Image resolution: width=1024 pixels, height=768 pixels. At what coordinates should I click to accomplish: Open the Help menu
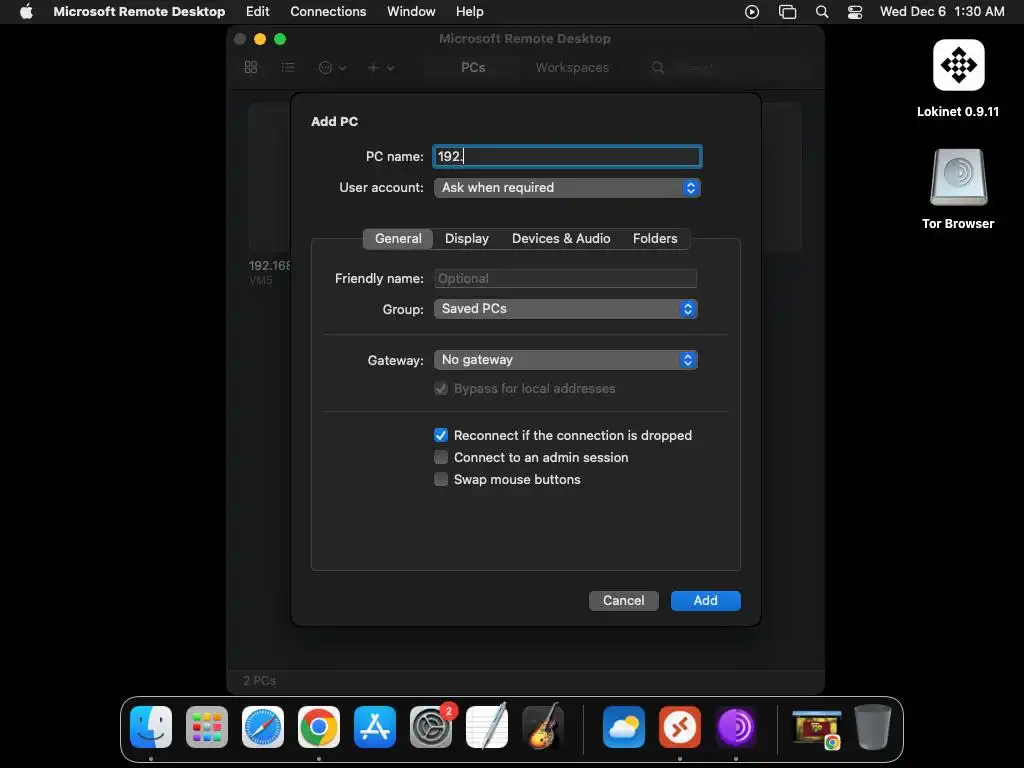(469, 12)
